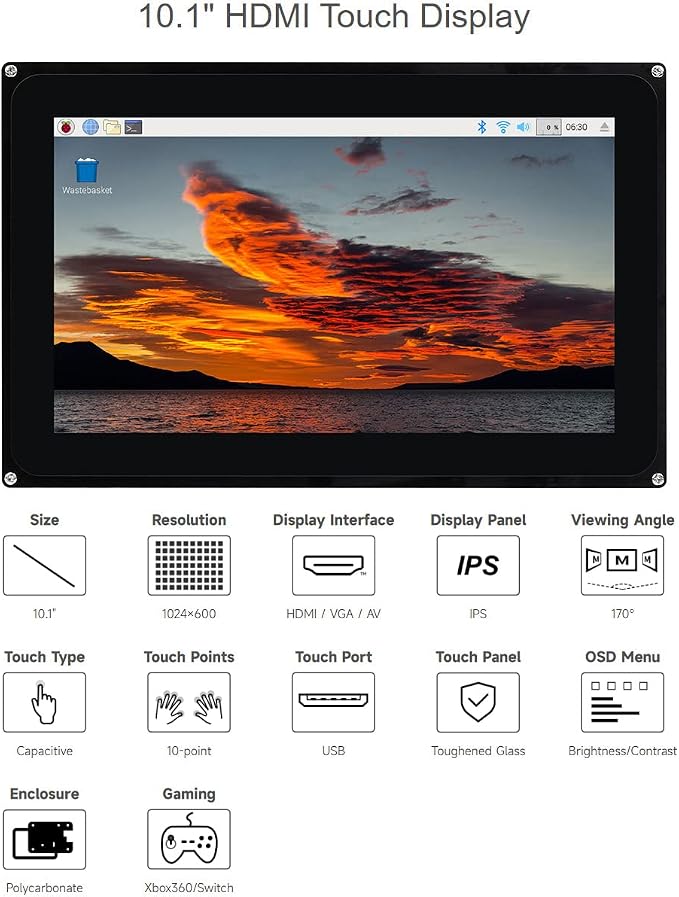This screenshot has width=679, height=897.
Task: Click the Viewing Angle 170° icon
Action: (622, 565)
